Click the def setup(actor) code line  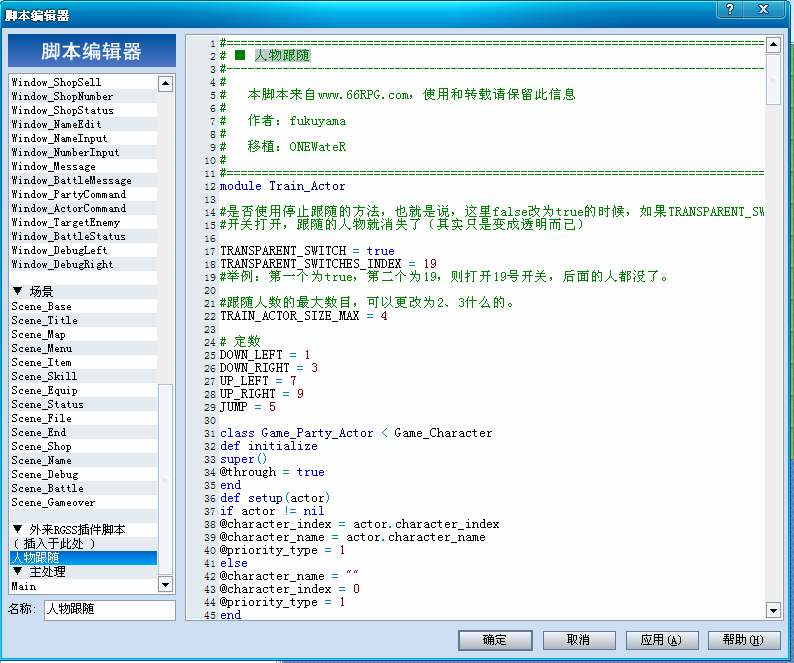[x=274, y=498]
